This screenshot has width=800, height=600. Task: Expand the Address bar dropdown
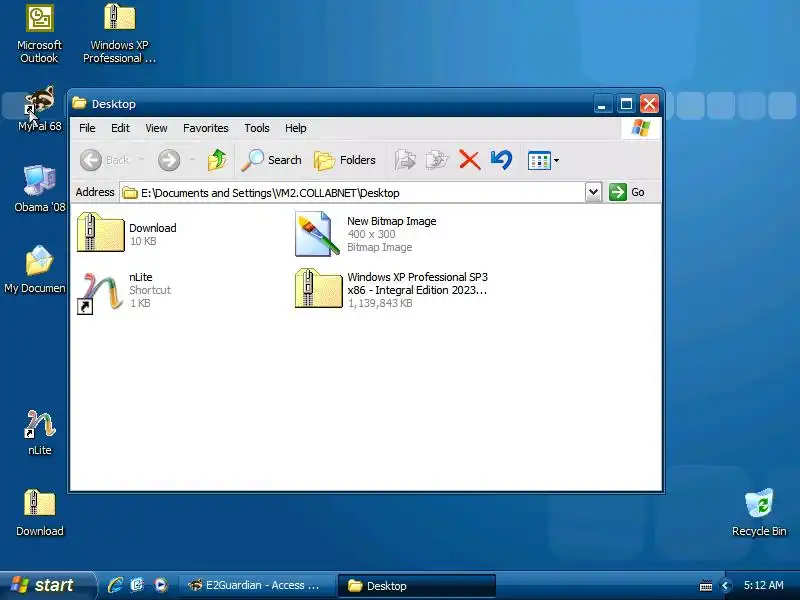(x=593, y=192)
